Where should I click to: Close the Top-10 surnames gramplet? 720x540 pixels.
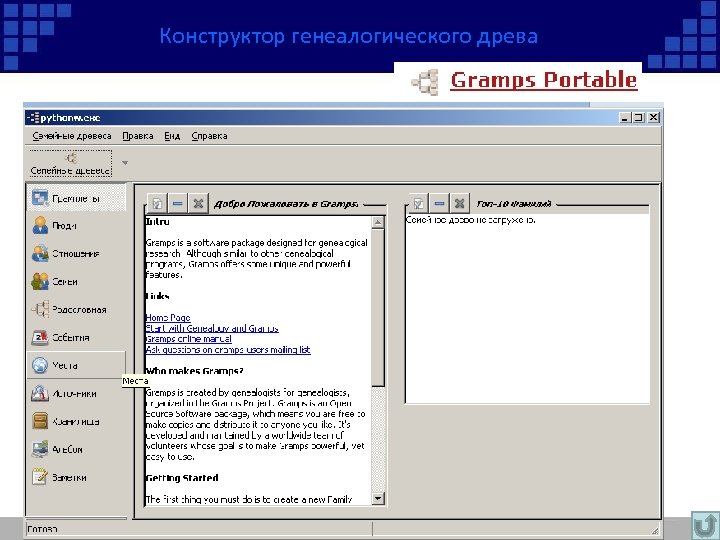click(x=460, y=203)
